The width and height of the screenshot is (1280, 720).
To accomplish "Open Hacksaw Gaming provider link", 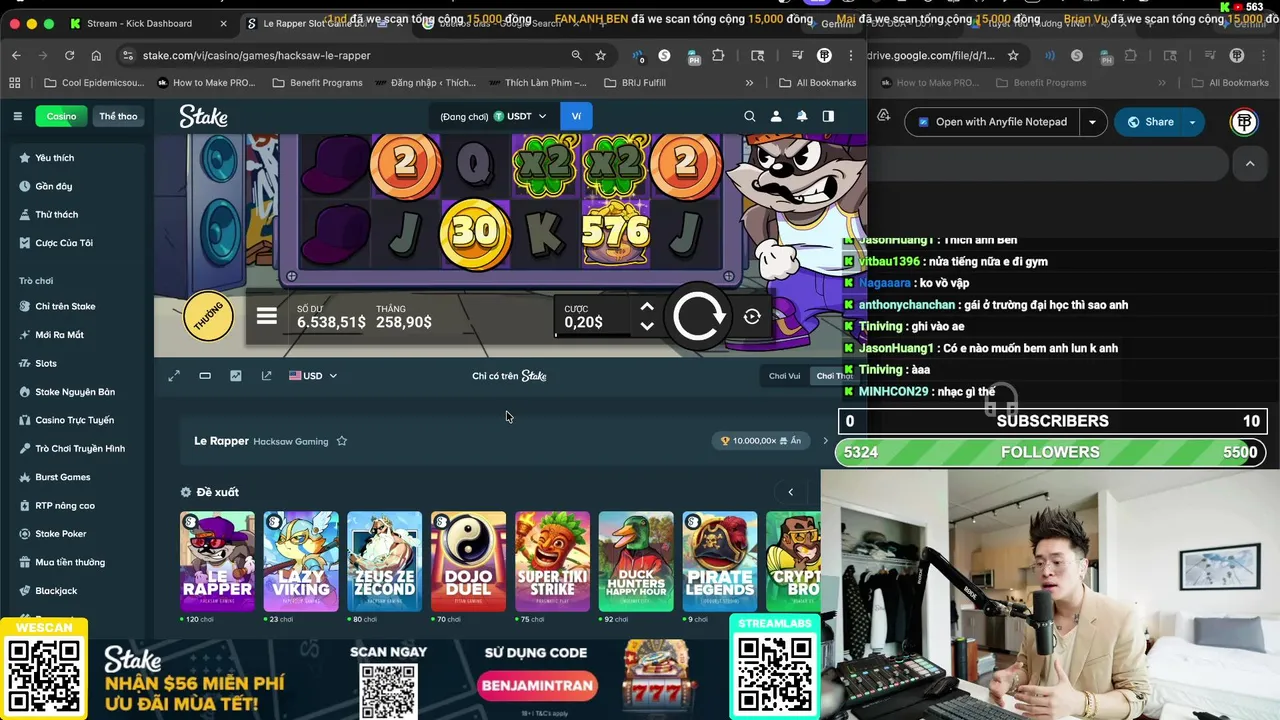I will click(290, 441).
